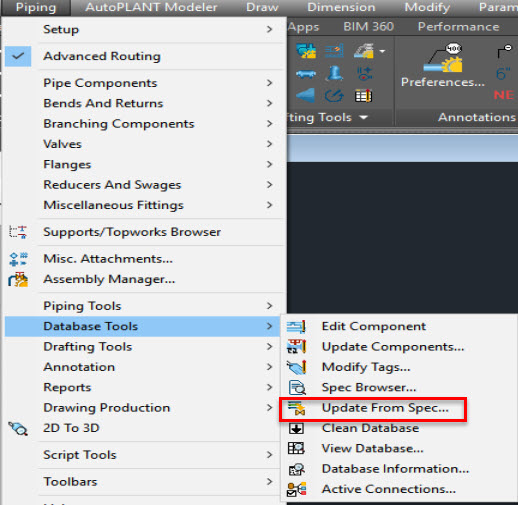Click the Supports/Topworks Browser icon
The height and width of the screenshot is (505, 518).
pos(18,232)
